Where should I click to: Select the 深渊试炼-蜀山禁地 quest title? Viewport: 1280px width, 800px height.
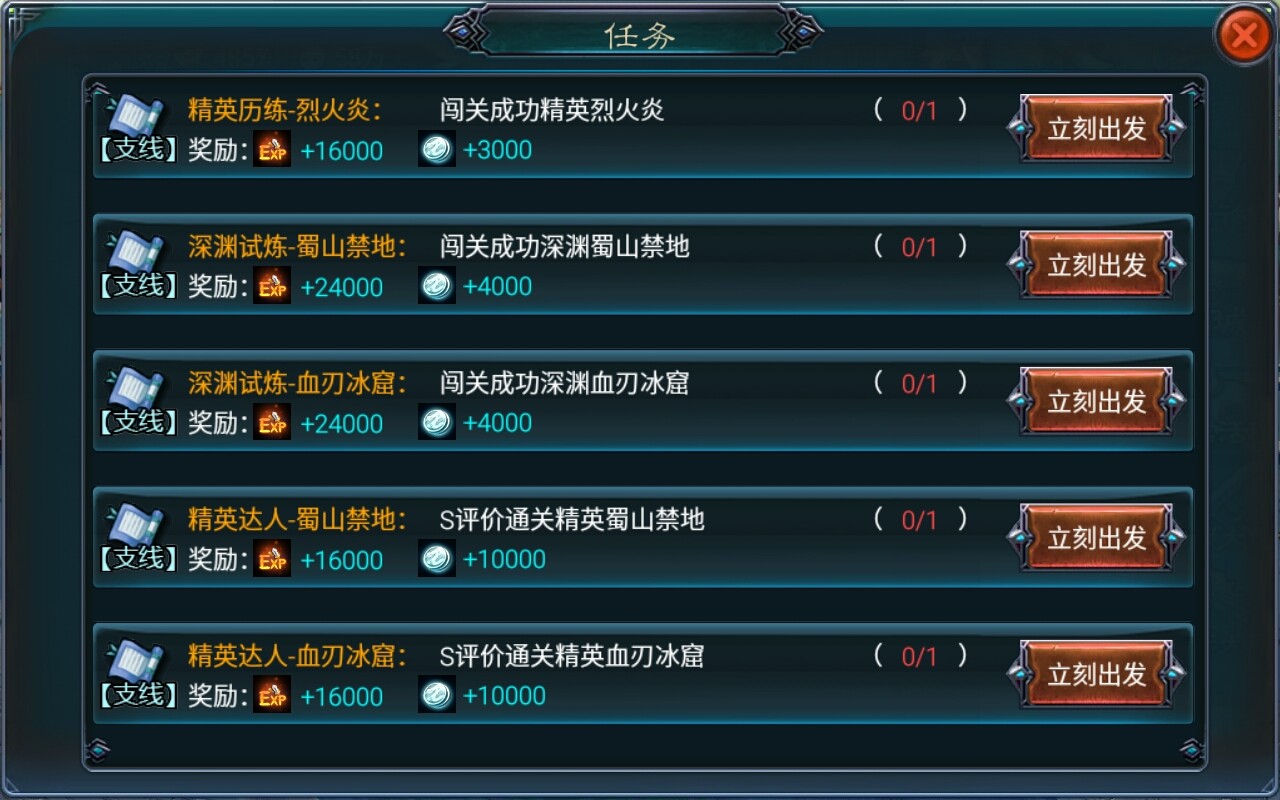tap(297, 247)
